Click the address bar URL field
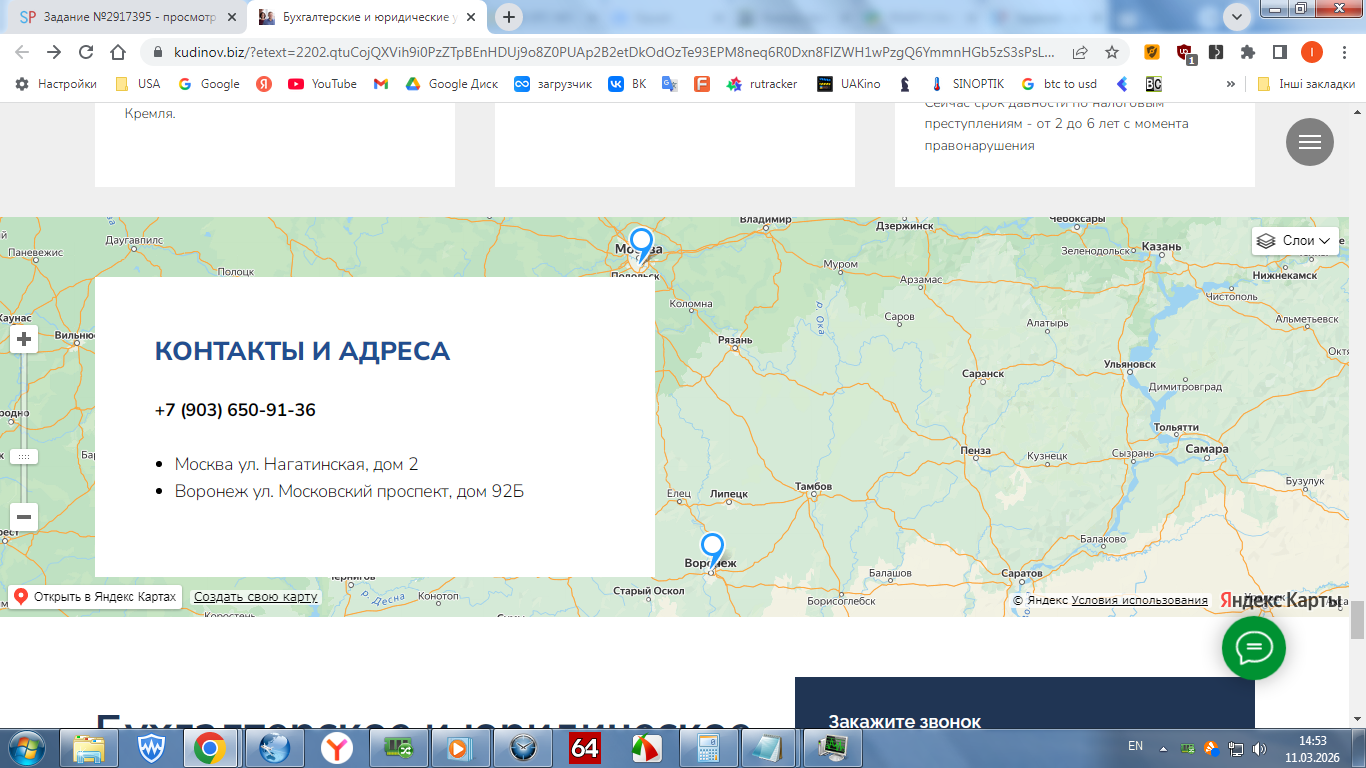This screenshot has width=1366, height=768. pyautogui.click(x=612, y=52)
